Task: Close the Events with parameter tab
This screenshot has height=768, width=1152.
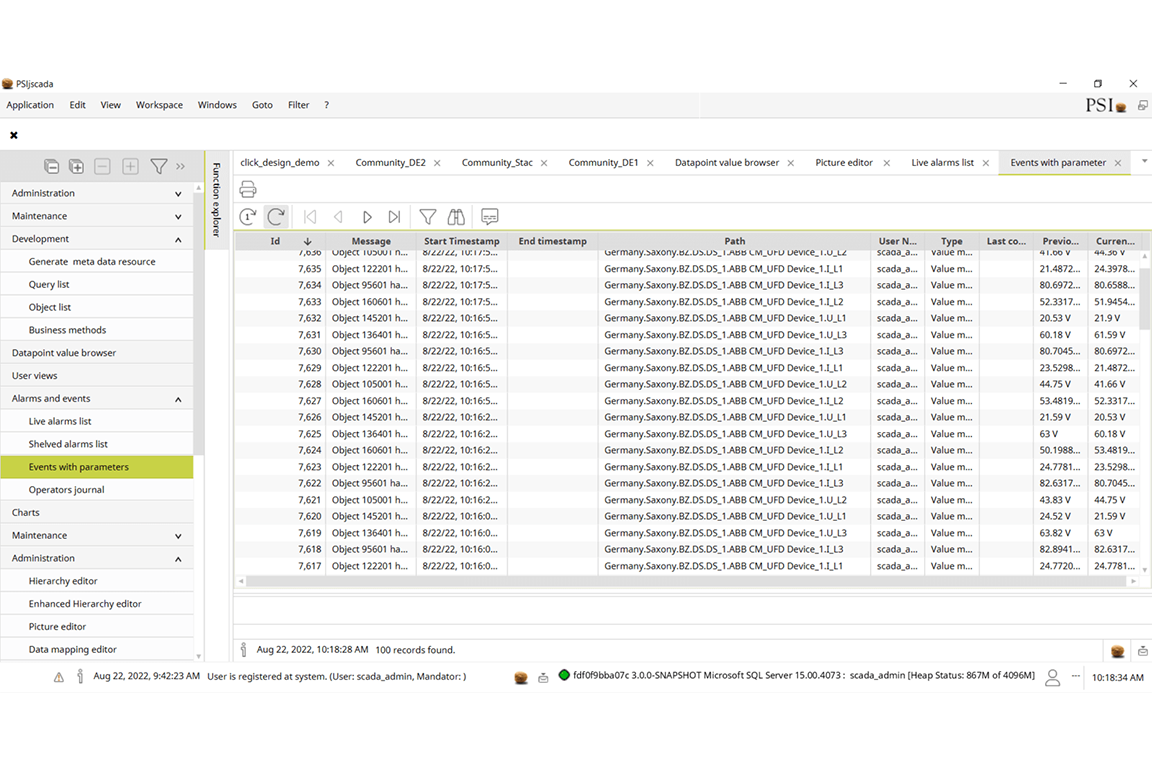Action: point(1118,163)
